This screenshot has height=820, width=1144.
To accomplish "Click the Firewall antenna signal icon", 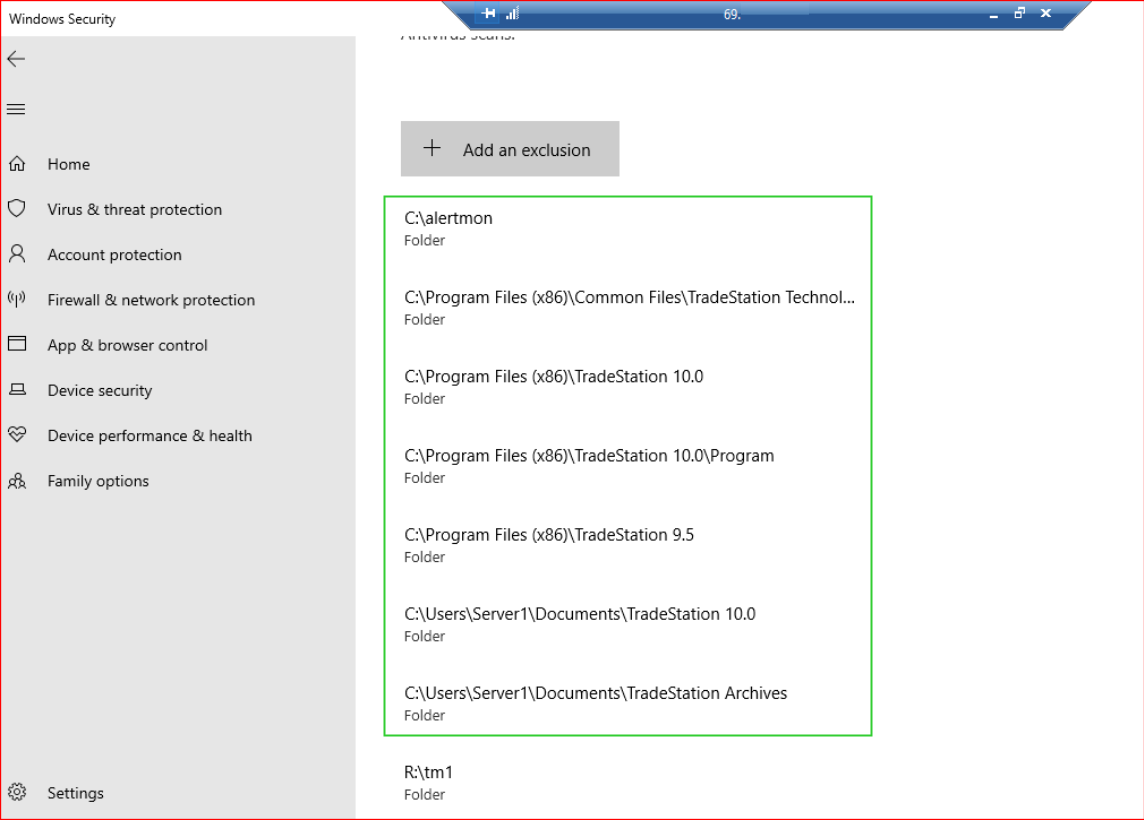I will [x=17, y=299].
